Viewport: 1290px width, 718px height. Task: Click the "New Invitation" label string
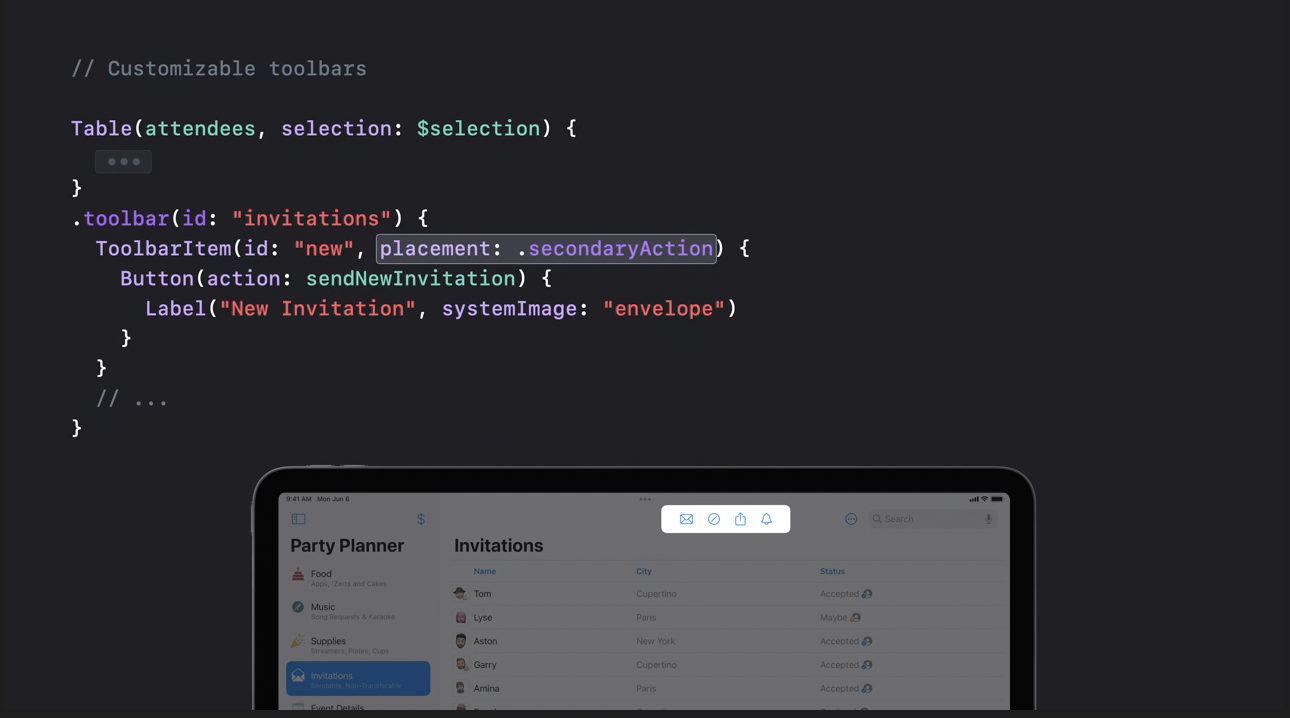tap(317, 309)
